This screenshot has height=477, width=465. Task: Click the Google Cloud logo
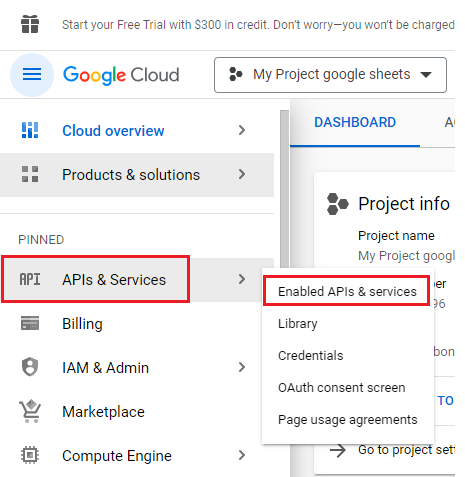(x=121, y=75)
